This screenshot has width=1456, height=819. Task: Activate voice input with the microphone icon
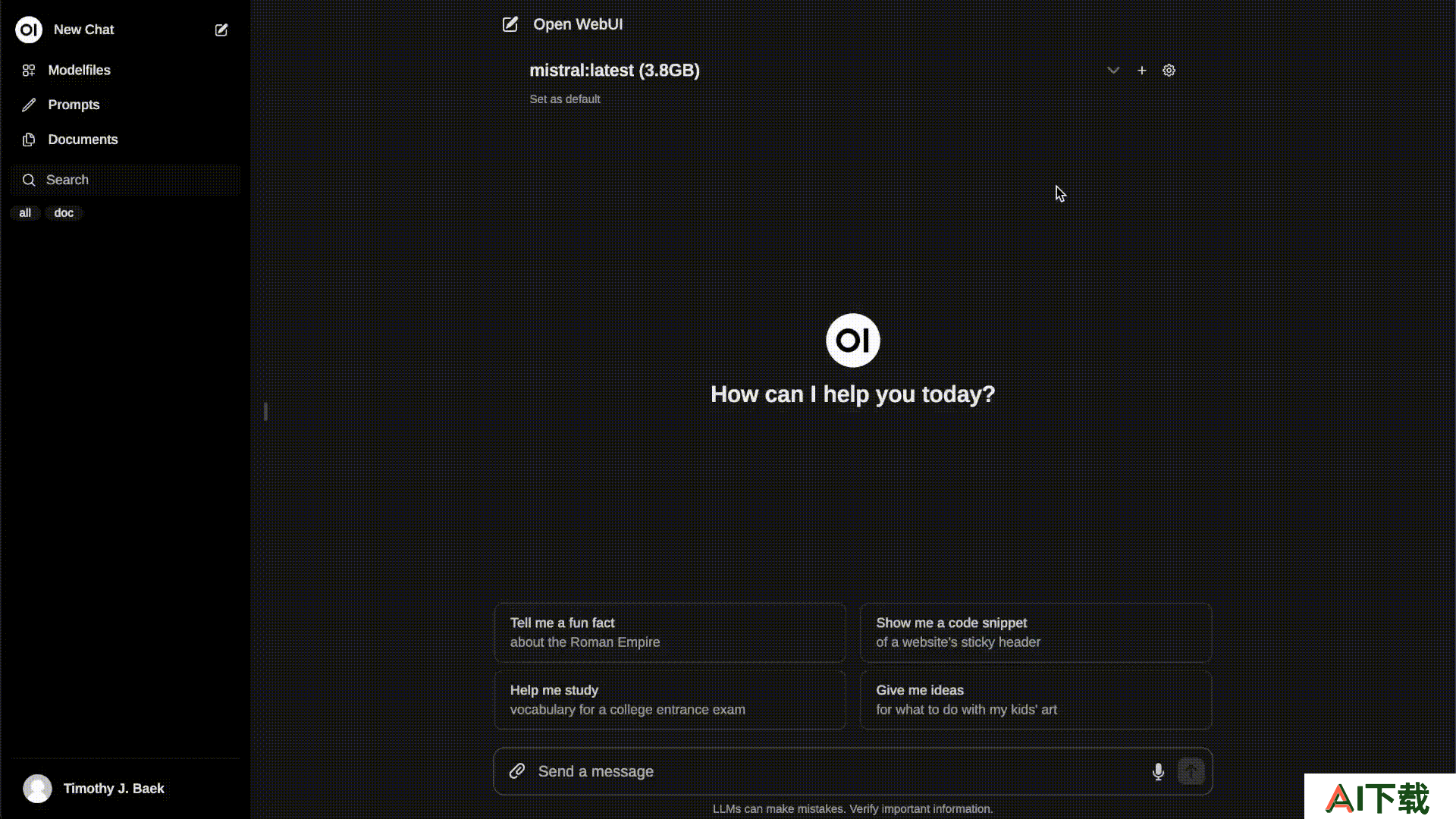click(x=1158, y=772)
